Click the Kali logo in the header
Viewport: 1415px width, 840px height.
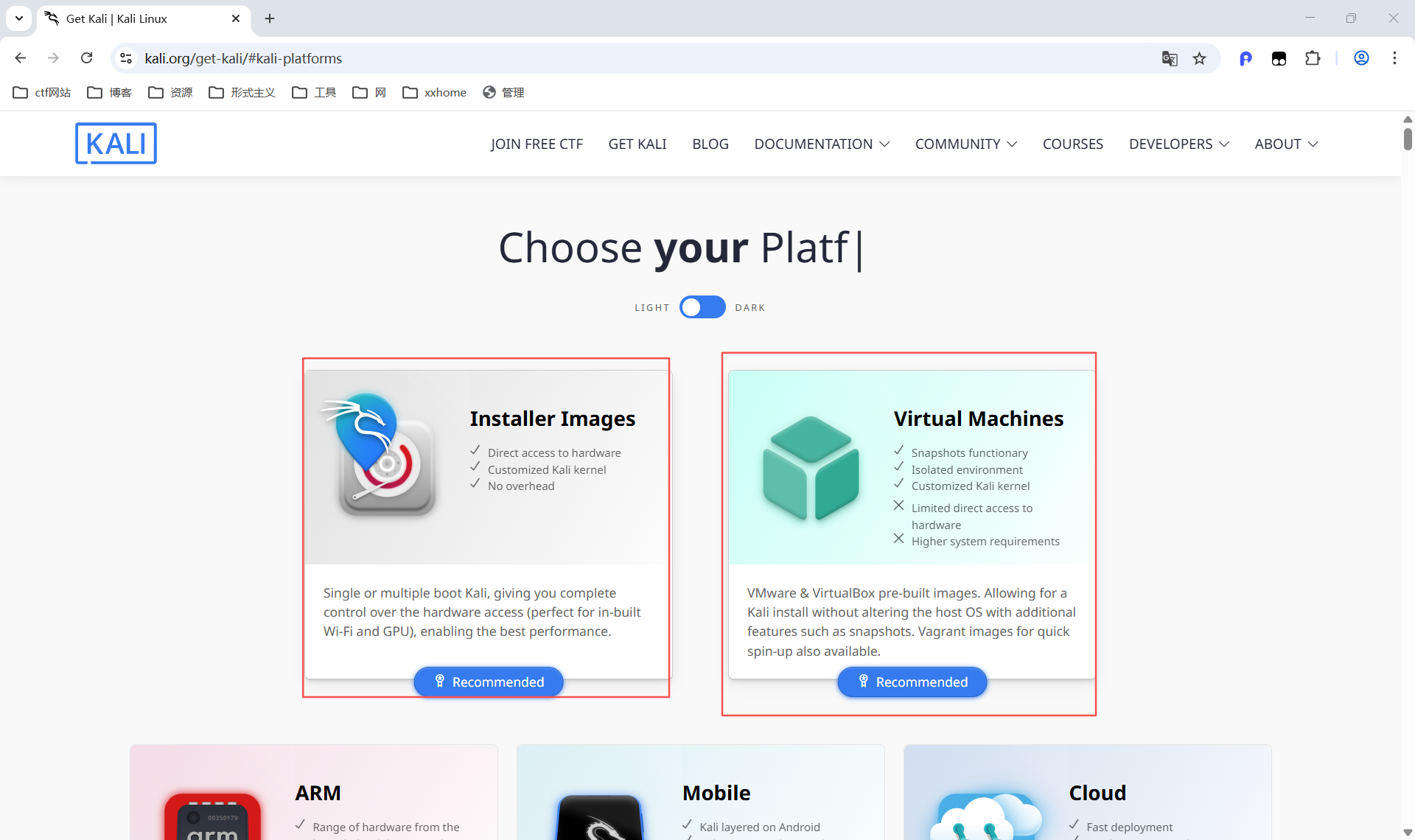(116, 143)
